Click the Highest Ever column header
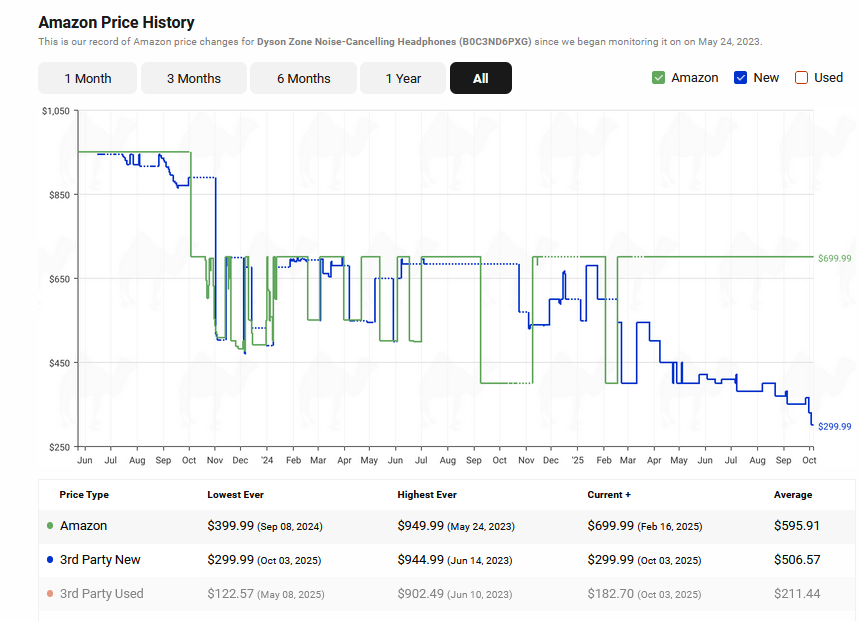The image size is (861, 621). pos(428,495)
